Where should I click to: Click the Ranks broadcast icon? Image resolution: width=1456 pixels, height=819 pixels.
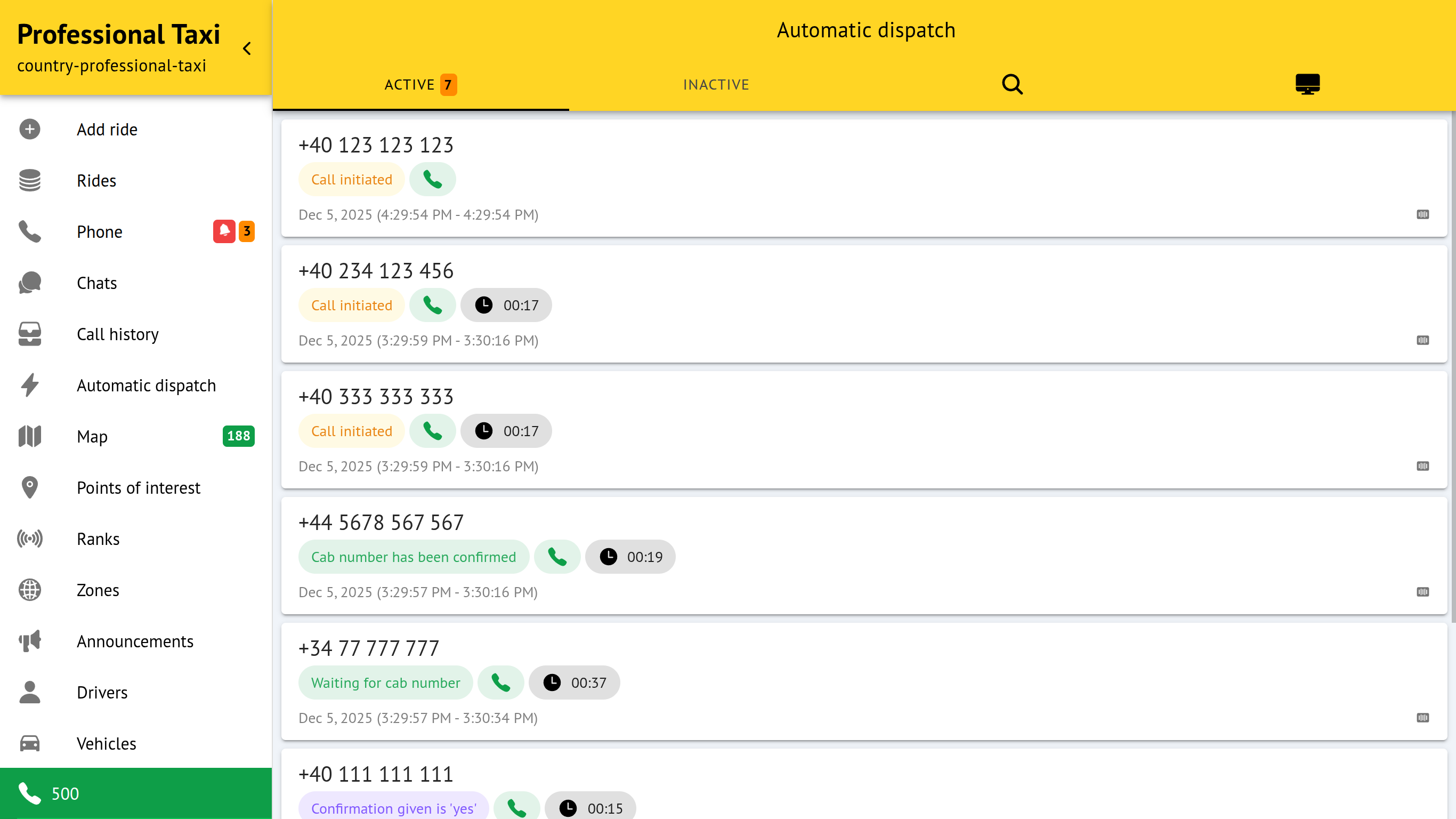click(29, 539)
